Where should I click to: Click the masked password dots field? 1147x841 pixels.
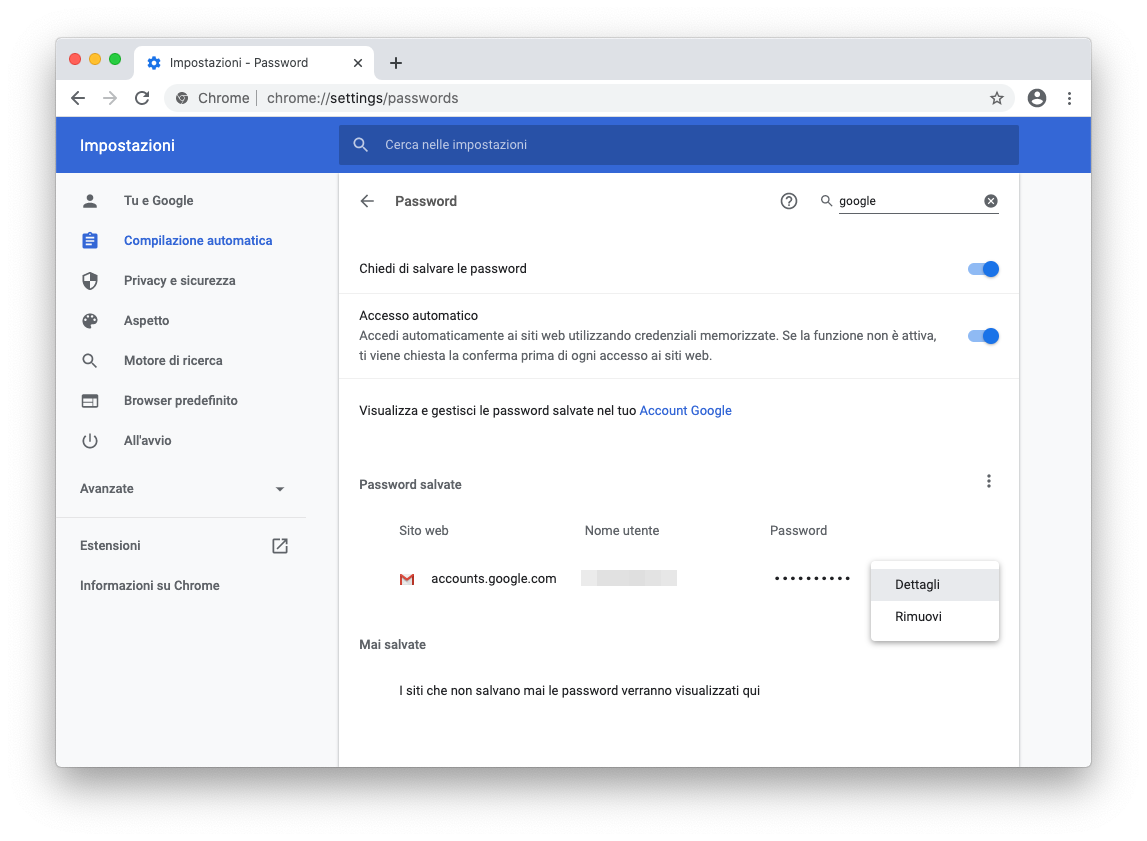[812, 578]
